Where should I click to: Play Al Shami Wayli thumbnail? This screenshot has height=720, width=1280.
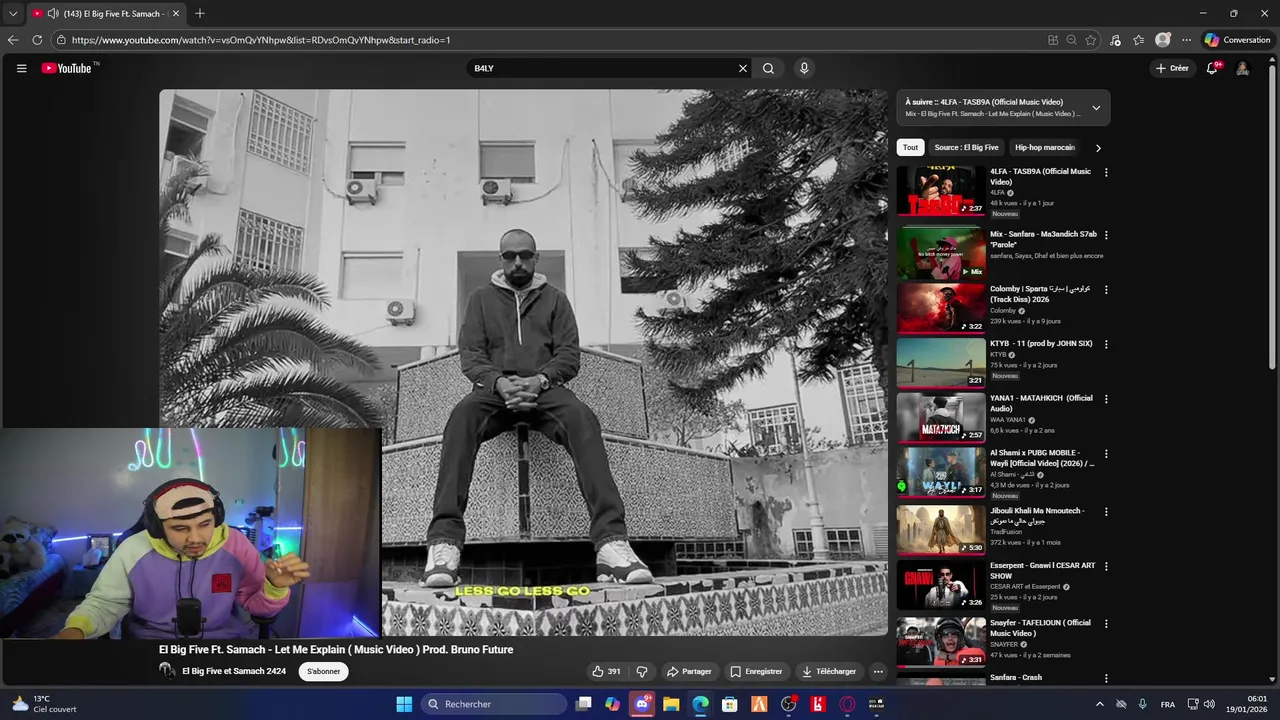click(x=941, y=472)
